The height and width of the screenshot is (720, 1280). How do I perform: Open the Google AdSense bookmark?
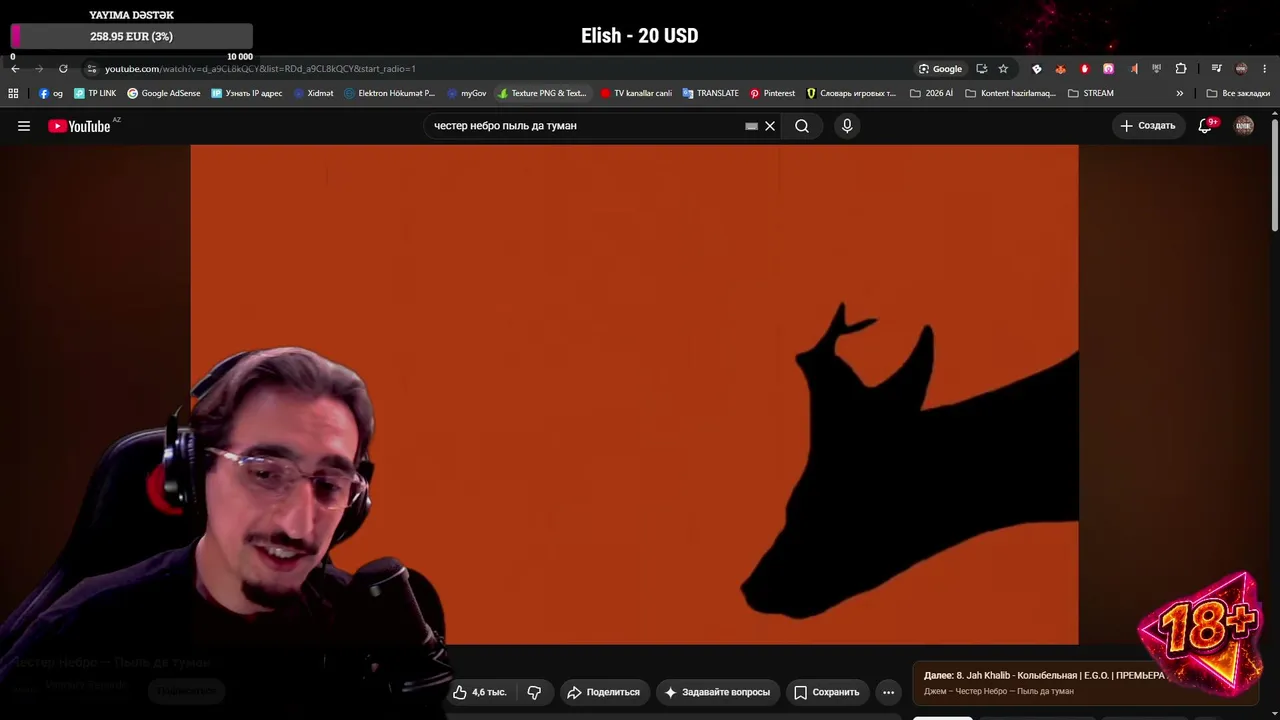(164, 93)
